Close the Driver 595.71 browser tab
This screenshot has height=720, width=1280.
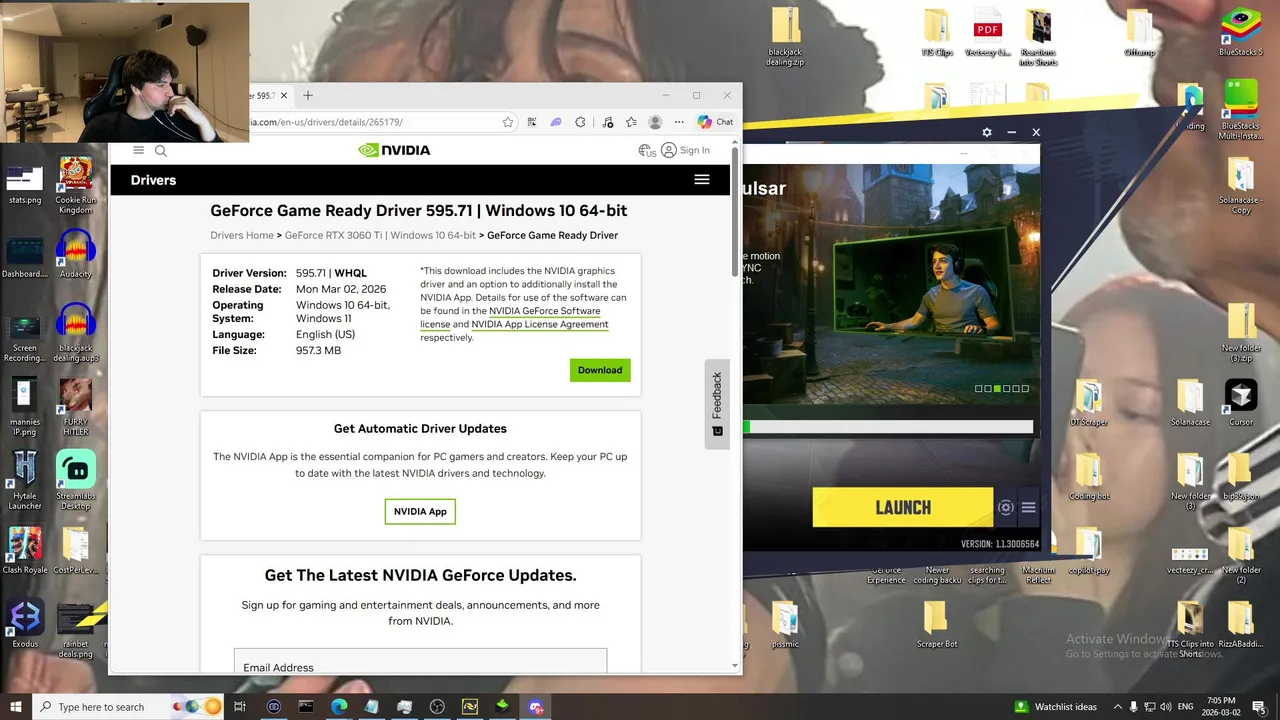284,96
